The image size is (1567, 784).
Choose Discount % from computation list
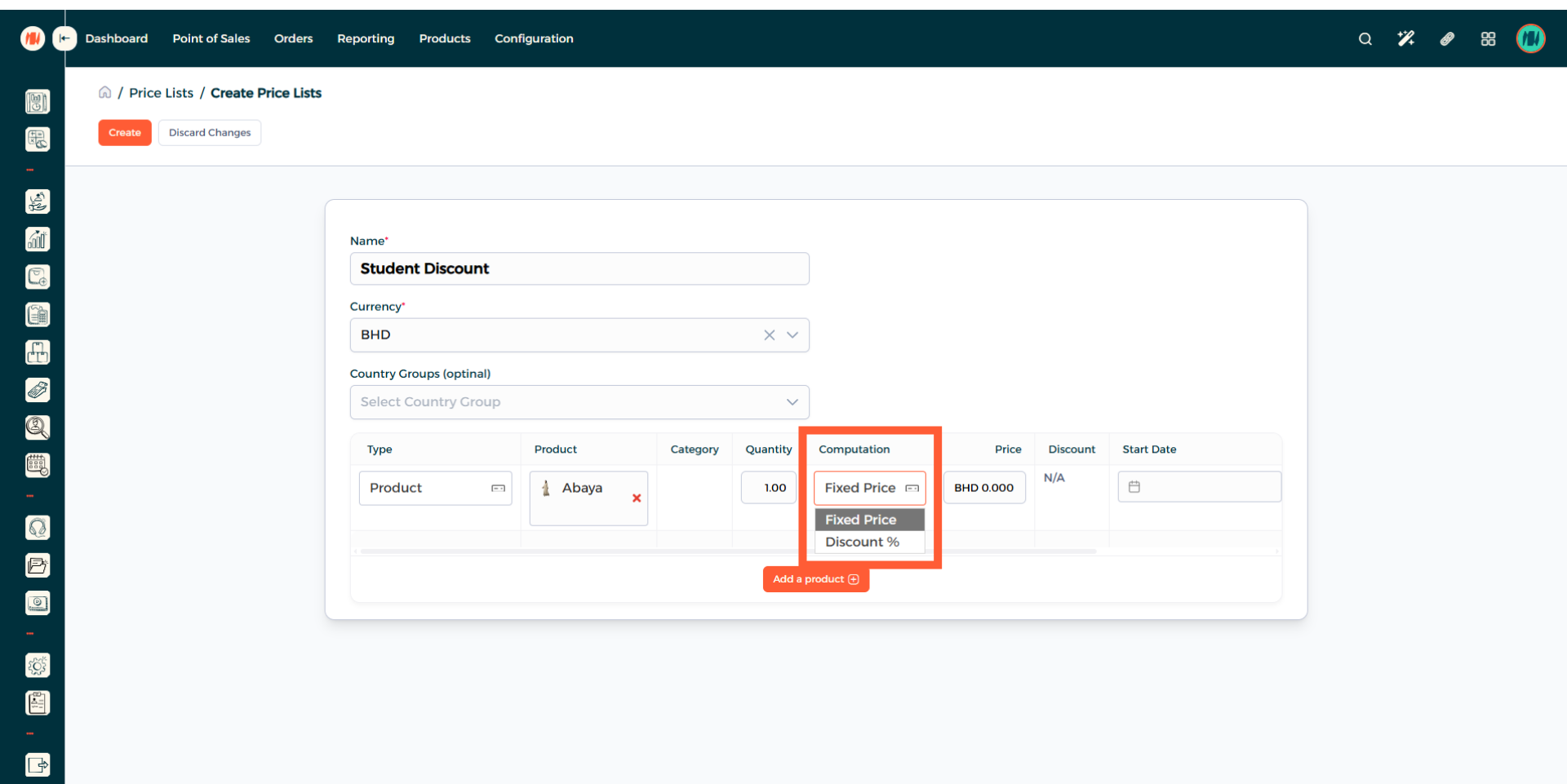pos(862,542)
